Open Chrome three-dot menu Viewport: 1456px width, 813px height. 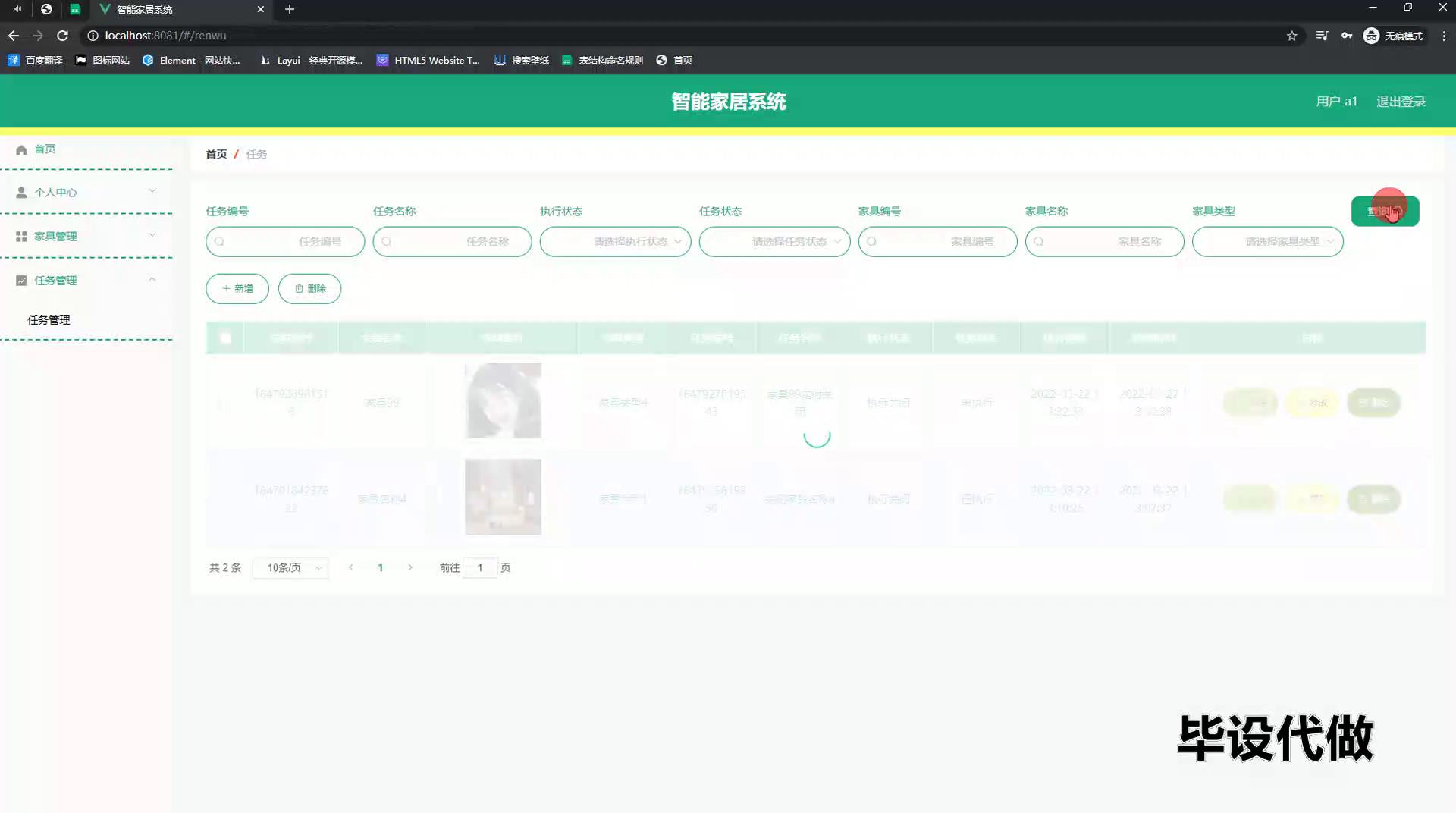pyautogui.click(x=1443, y=36)
